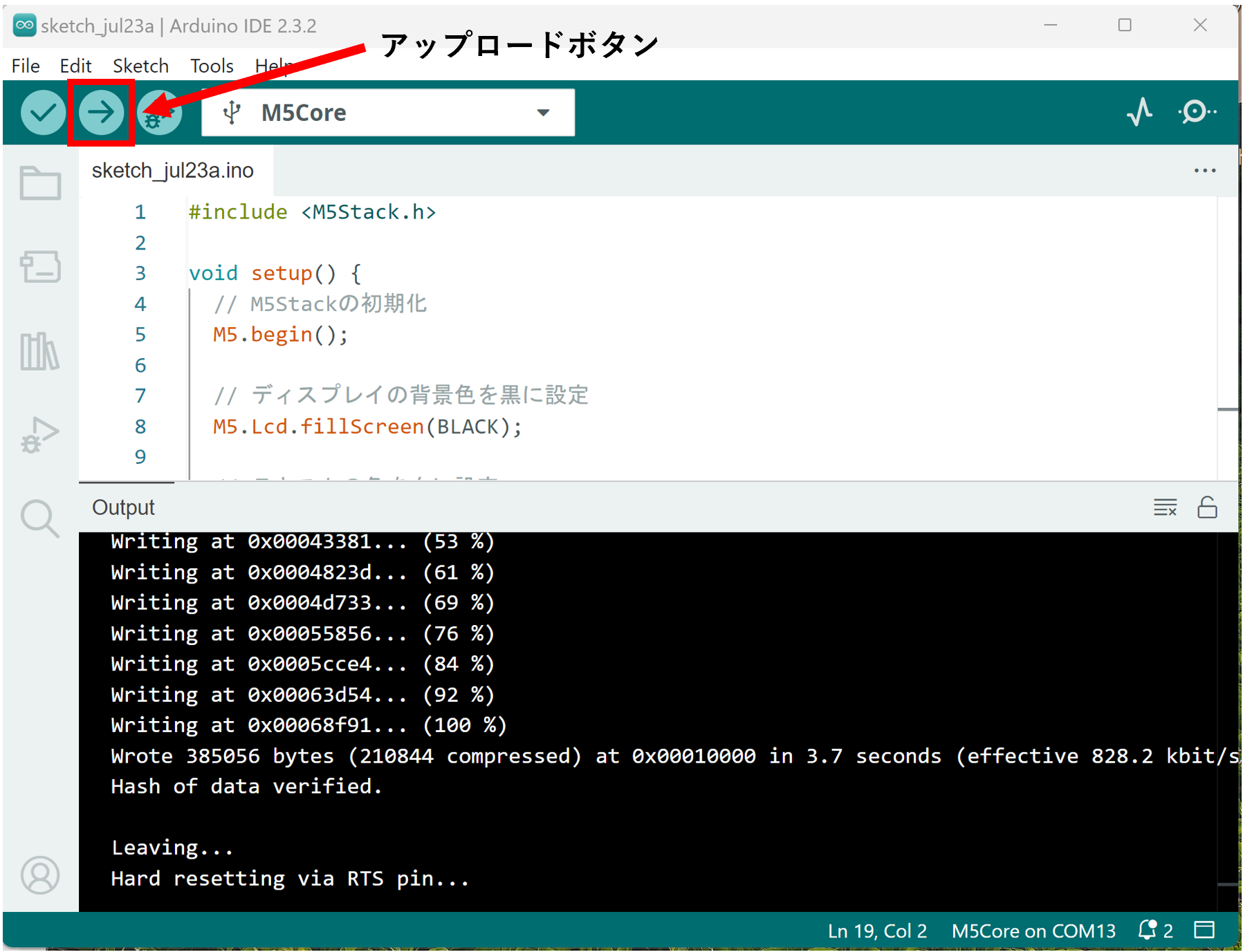The width and height of the screenshot is (1243, 952).
Task: Upload the sketch with the arrow button
Action: pyautogui.click(x=100, y=112)
